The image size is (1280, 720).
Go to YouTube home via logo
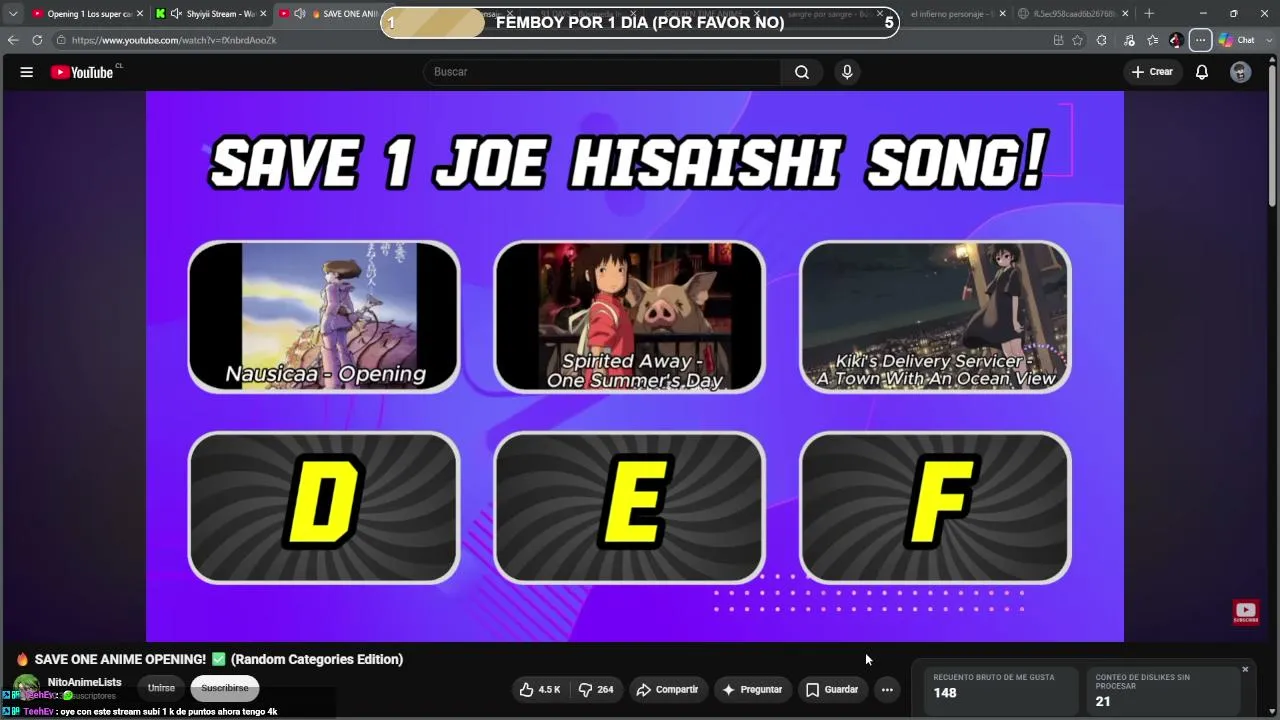(82, 72)
